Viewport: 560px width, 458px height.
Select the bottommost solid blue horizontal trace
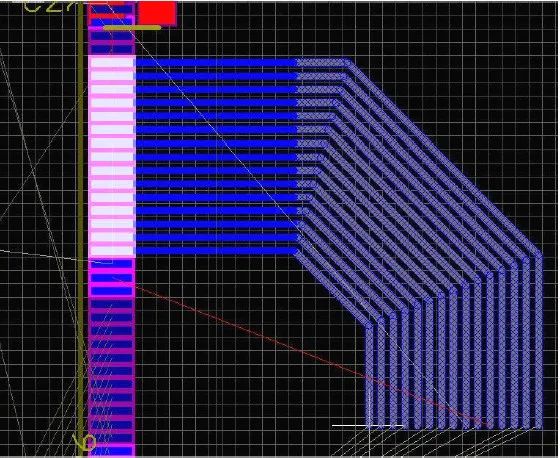tap(217, 251)
